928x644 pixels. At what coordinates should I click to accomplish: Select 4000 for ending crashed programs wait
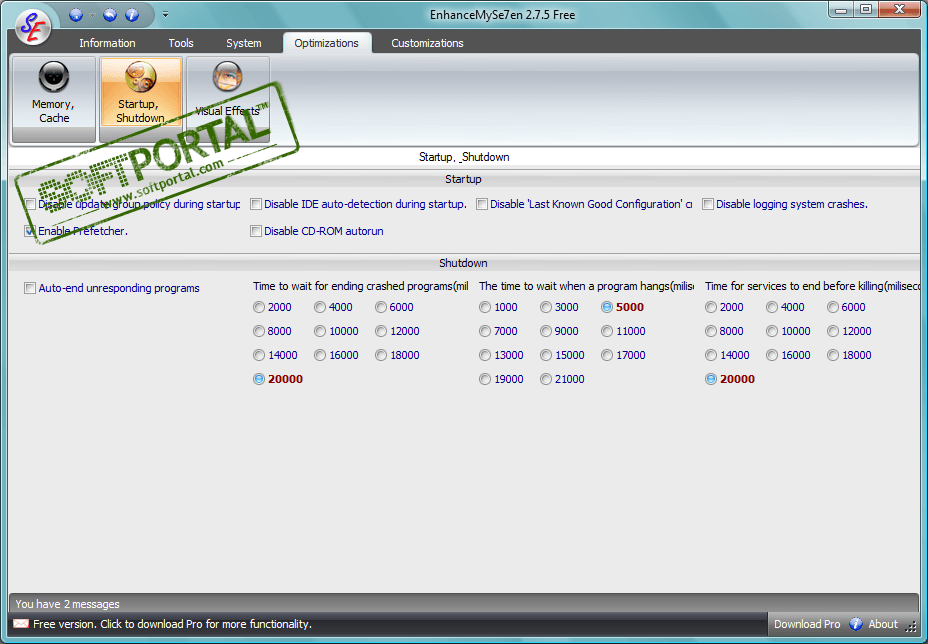pos(333,307)
